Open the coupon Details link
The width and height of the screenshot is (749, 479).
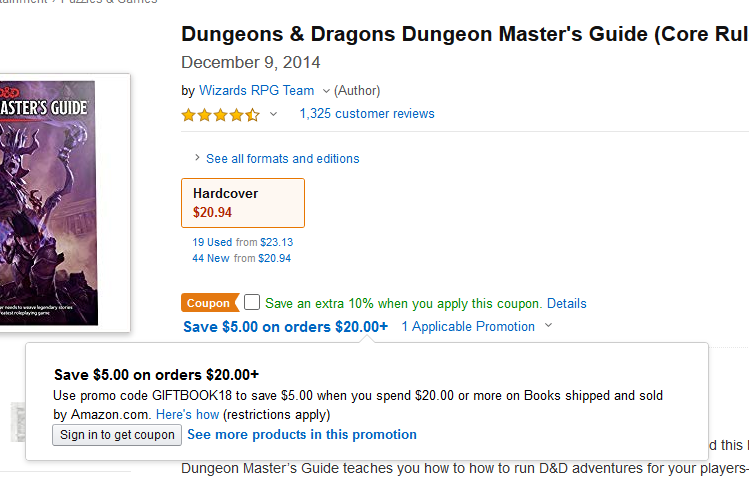click(x=566, y=303)
